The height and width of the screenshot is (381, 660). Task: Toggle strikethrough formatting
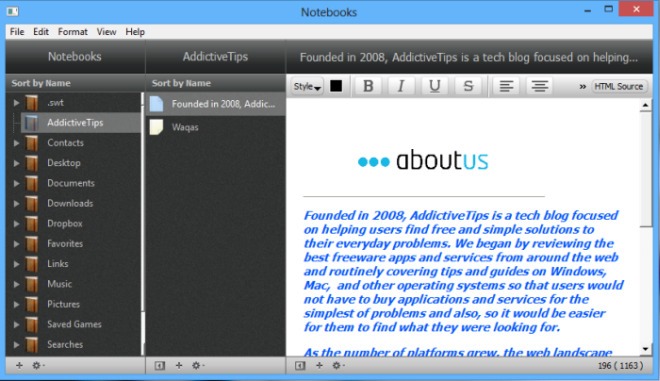[x=468, y=86]
